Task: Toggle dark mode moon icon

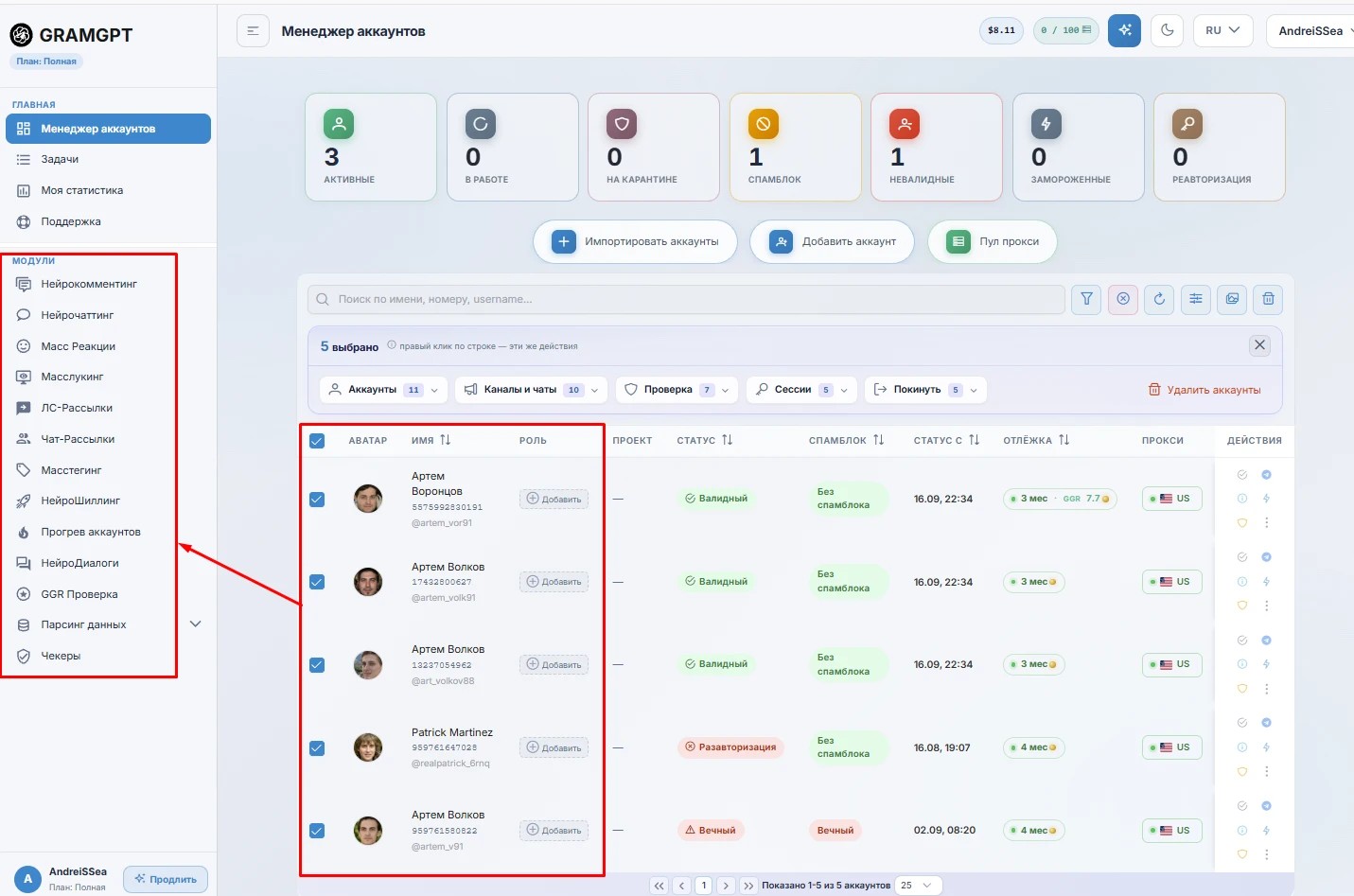Action: point(1168,30)
